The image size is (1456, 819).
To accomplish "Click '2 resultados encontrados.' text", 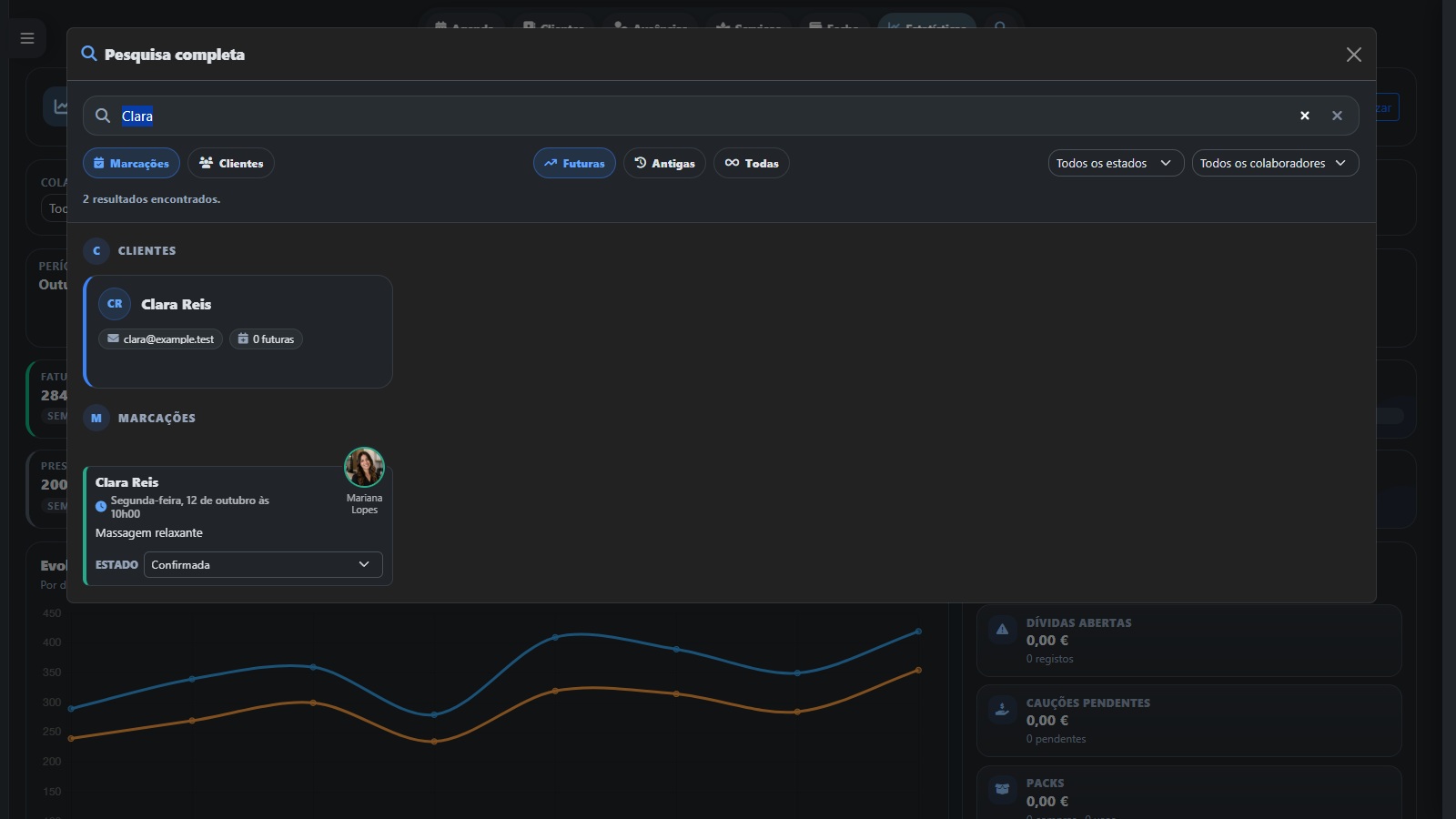I will click(151, 198).
